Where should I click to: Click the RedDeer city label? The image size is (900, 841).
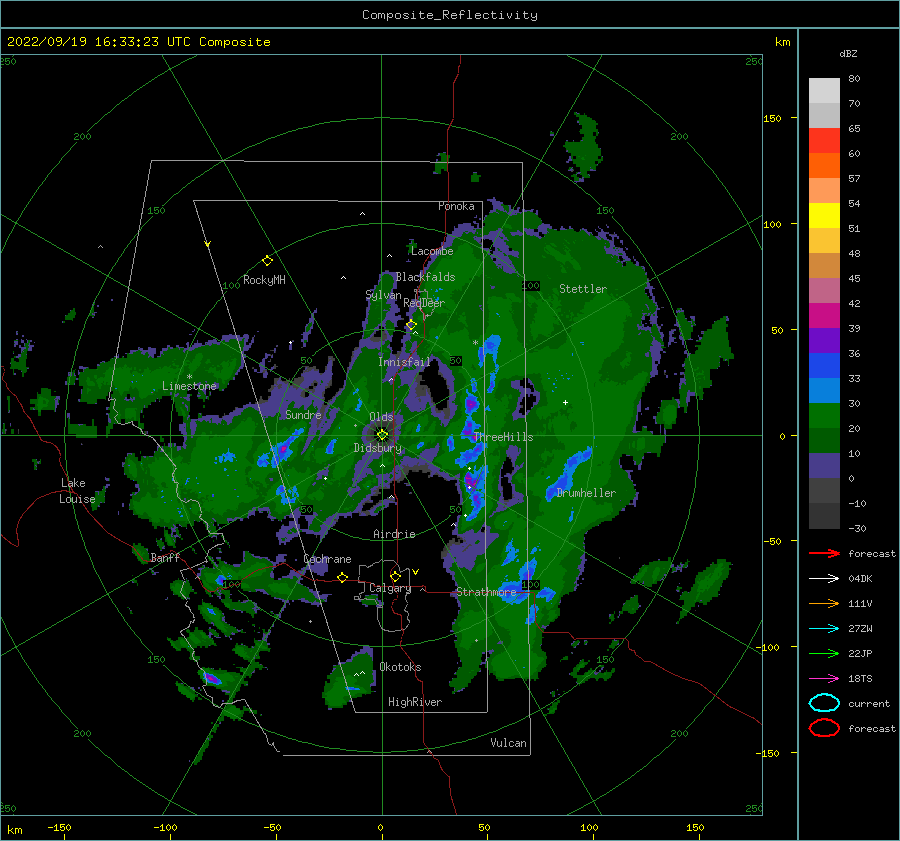tap(424, 303)
